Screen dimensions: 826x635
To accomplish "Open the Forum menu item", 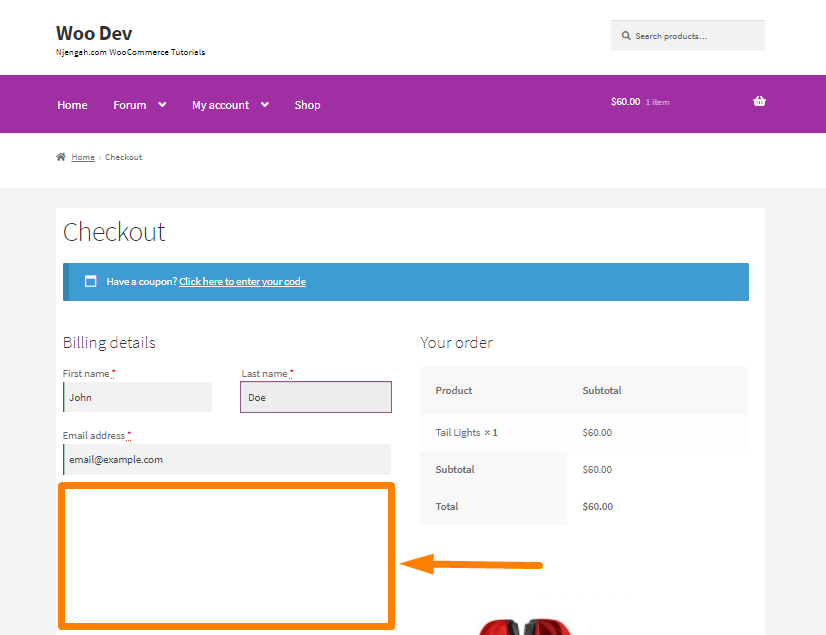I will (130, 105).
